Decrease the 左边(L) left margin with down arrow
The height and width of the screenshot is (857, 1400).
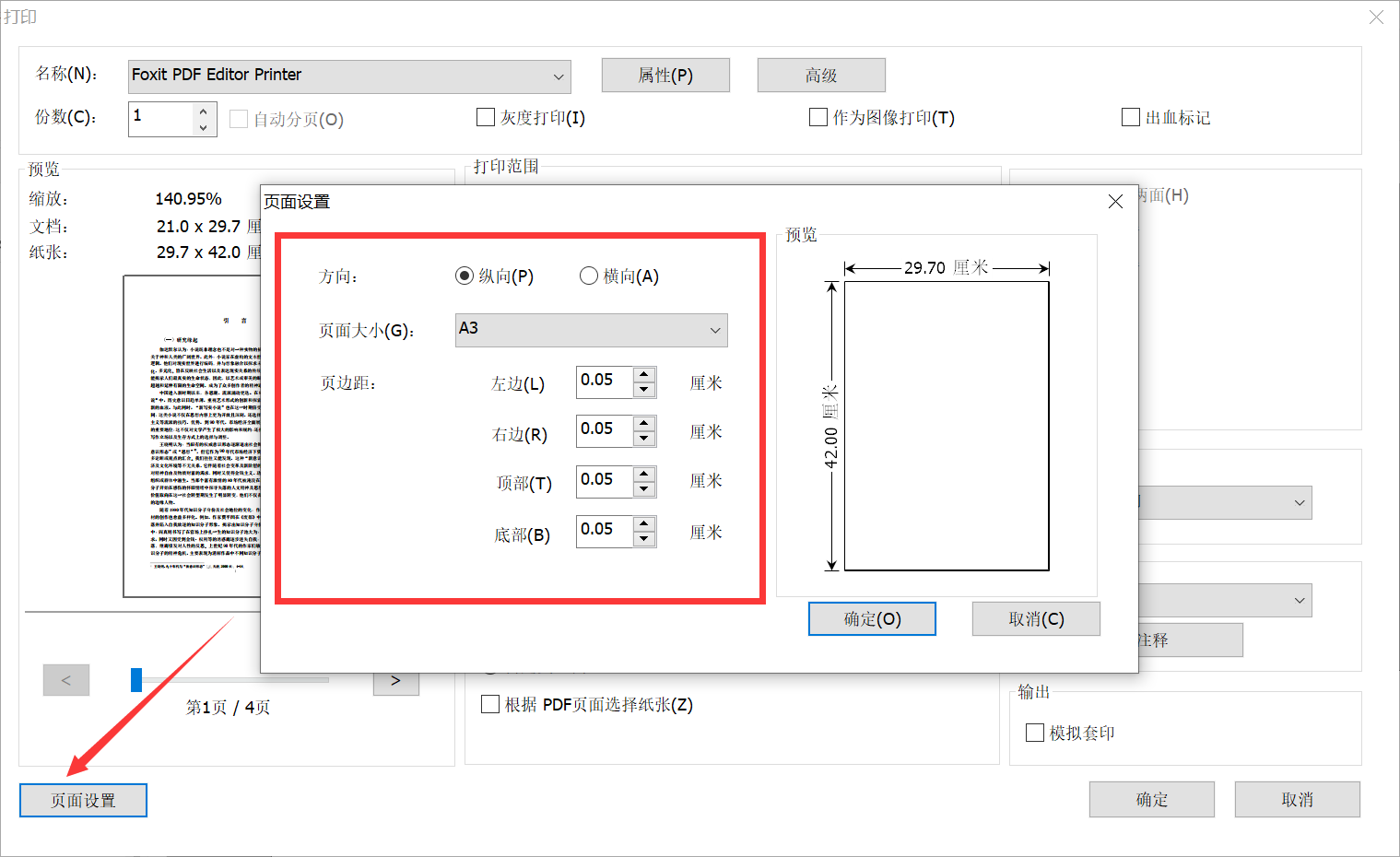[644, 390]
